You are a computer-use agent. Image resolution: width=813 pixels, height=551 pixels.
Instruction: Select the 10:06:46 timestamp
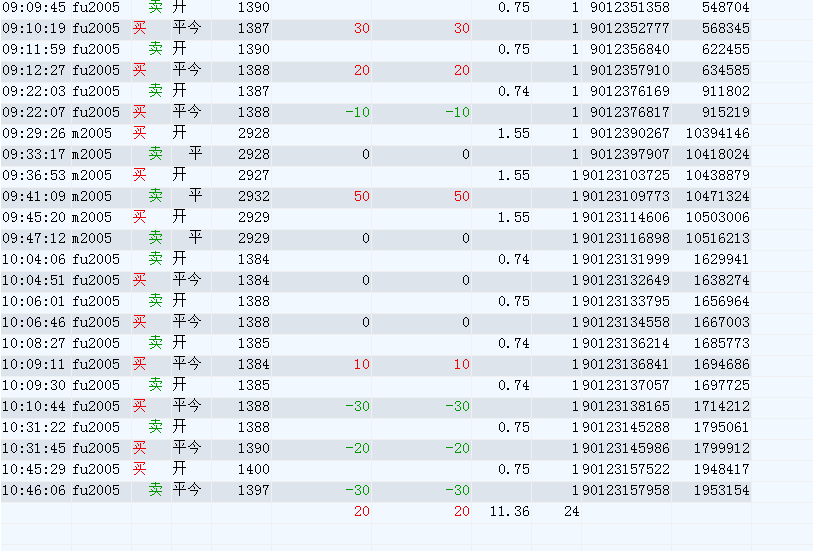[35, 322]
